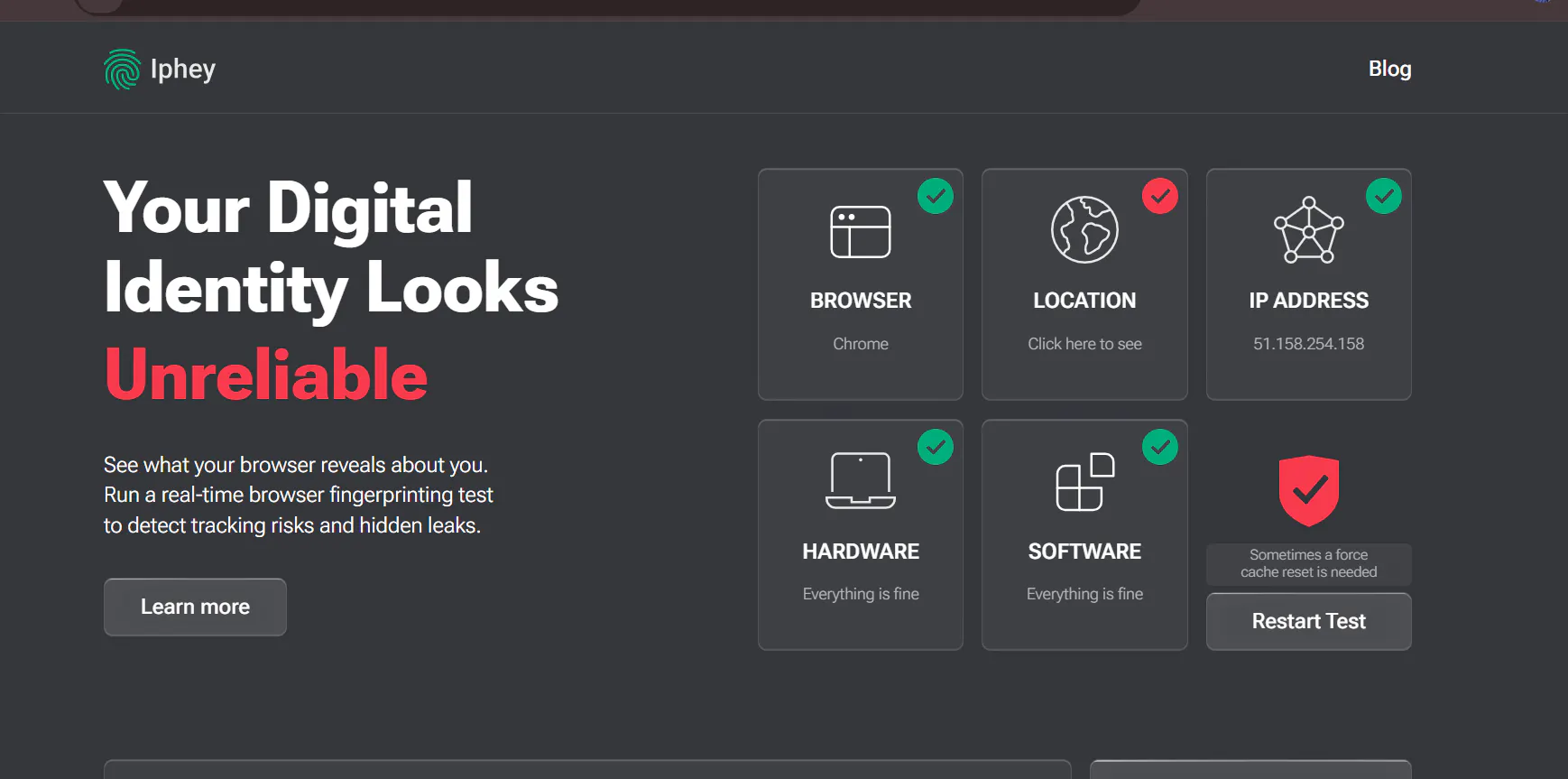Click the green check badge on IP Address card
The height and width of the screenshot is (779, 1568).
(x=1384, y=196)
